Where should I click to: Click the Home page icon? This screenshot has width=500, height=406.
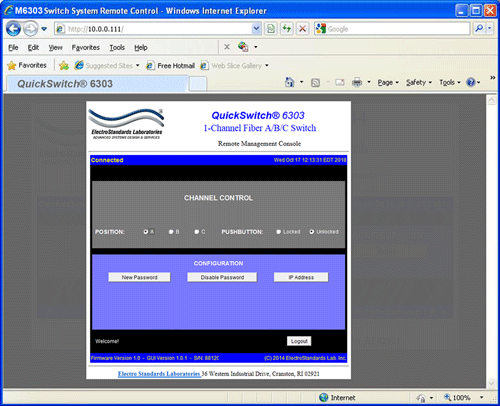pos(290,82)
